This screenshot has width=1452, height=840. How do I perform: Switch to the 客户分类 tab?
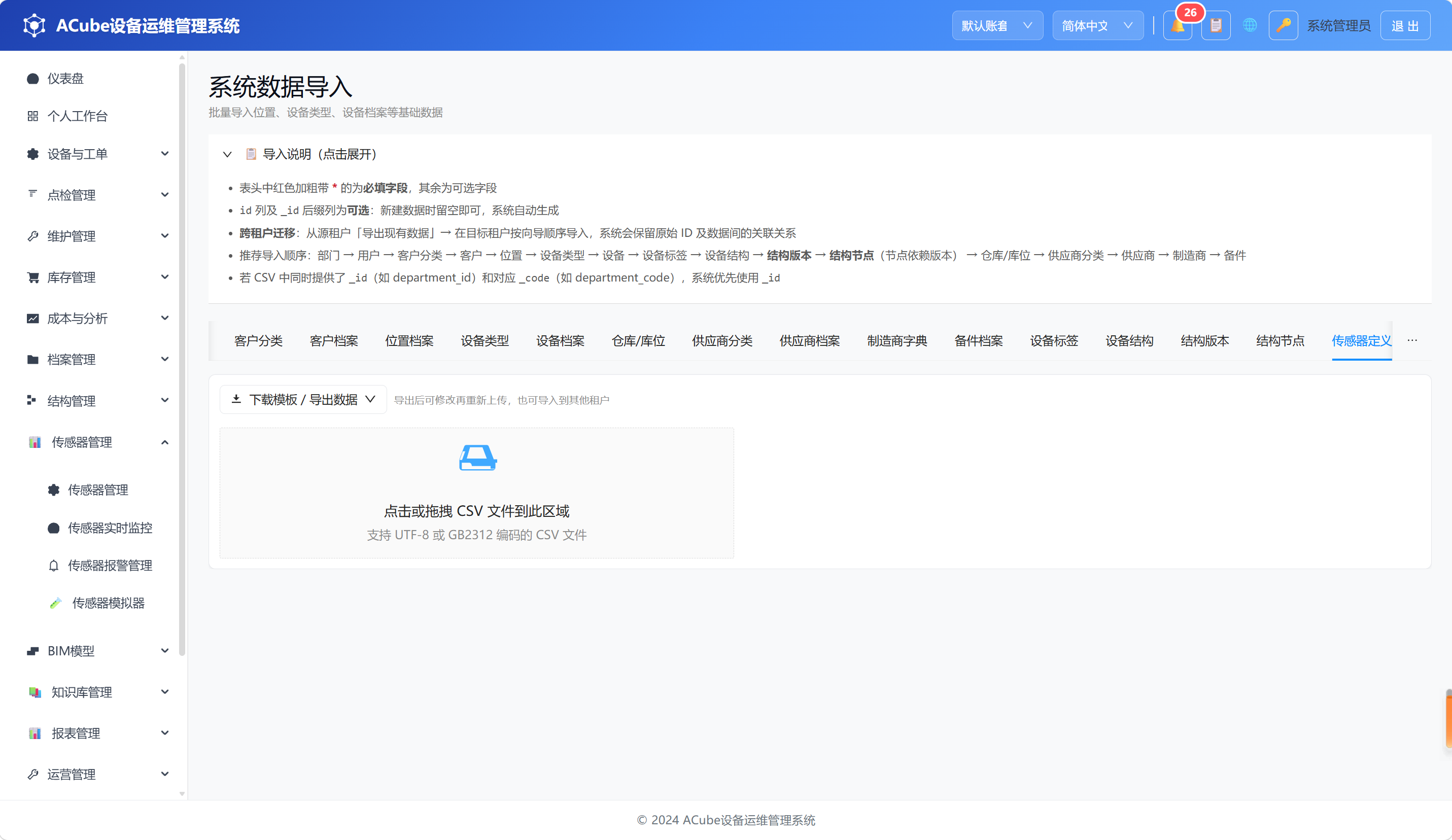[258, 340]
